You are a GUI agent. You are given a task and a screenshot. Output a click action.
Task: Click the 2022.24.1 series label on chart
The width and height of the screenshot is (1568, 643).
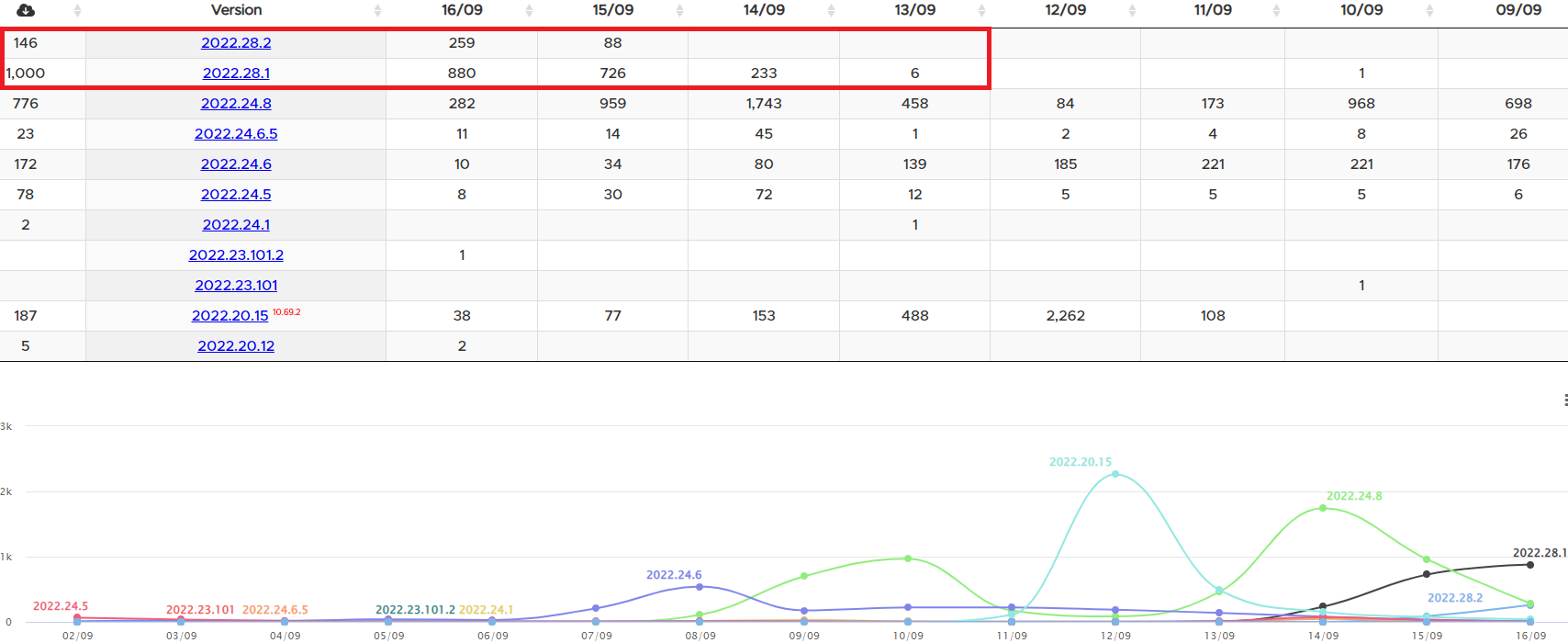tap(486, 610)
